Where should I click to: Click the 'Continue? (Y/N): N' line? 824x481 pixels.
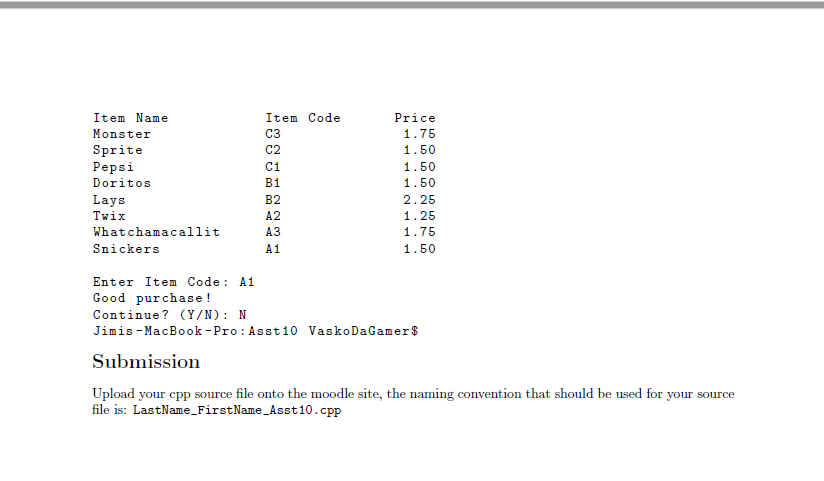(x=169, y=315)
